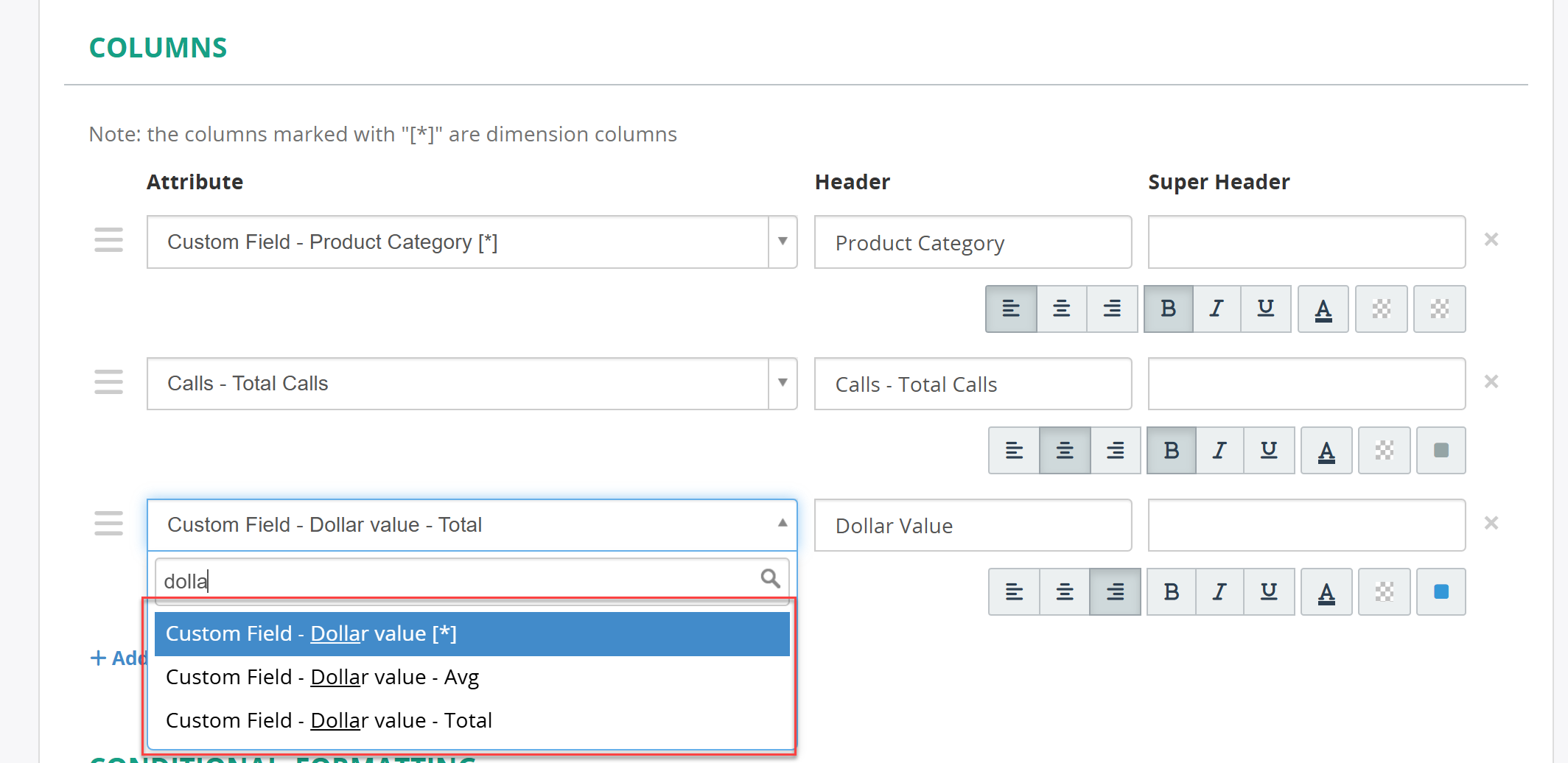Open font color for Product Category row
This screenshot has width=1568, height=763.
click(x=1323, y=309)
